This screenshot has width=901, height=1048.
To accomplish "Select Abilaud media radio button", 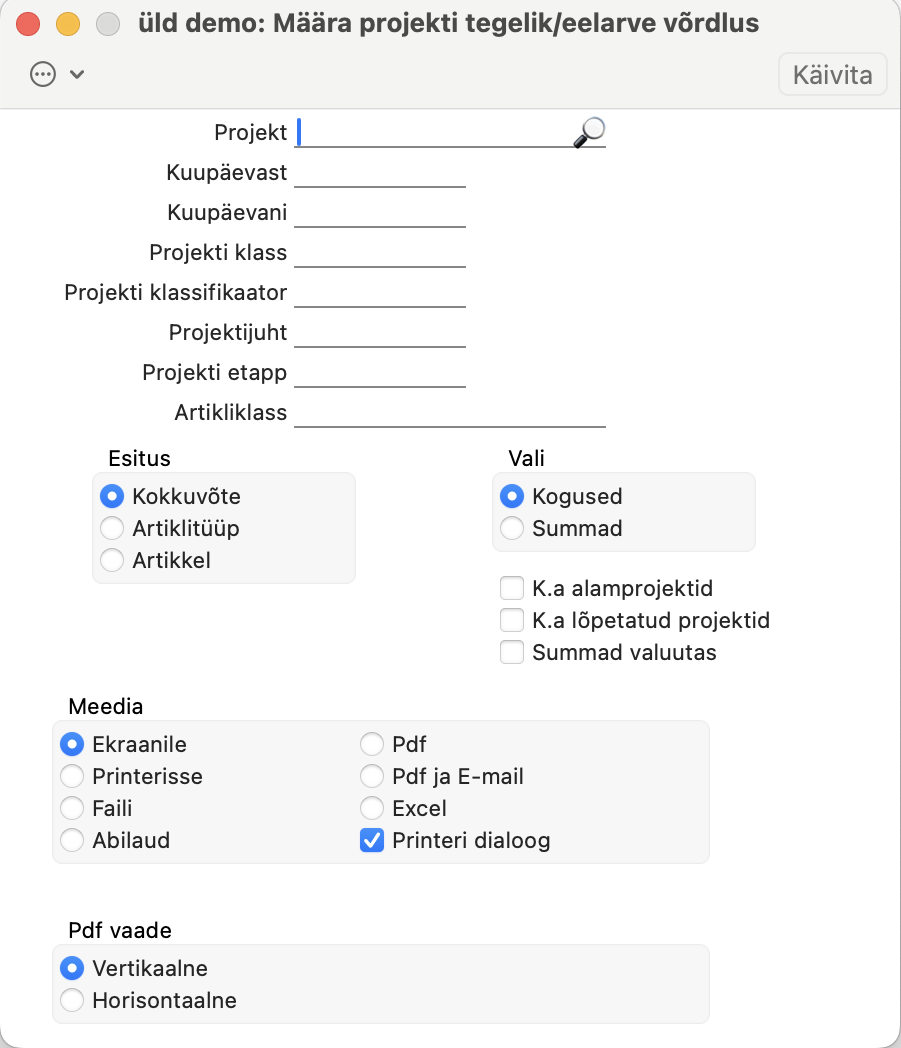I will pos(72,841).
